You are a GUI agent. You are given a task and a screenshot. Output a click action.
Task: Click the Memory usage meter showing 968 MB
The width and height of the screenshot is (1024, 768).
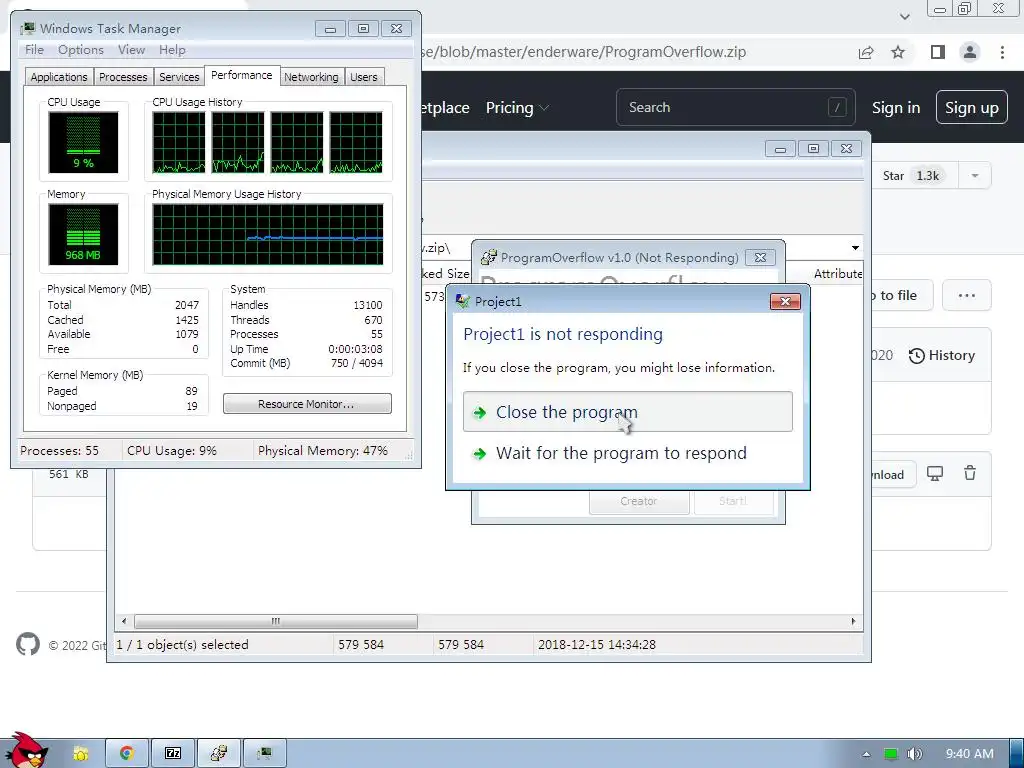[83, 234]
